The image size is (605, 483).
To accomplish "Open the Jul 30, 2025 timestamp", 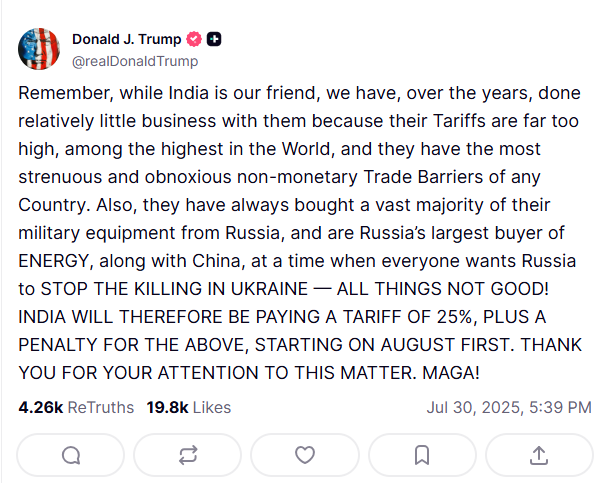I will 507,407.
